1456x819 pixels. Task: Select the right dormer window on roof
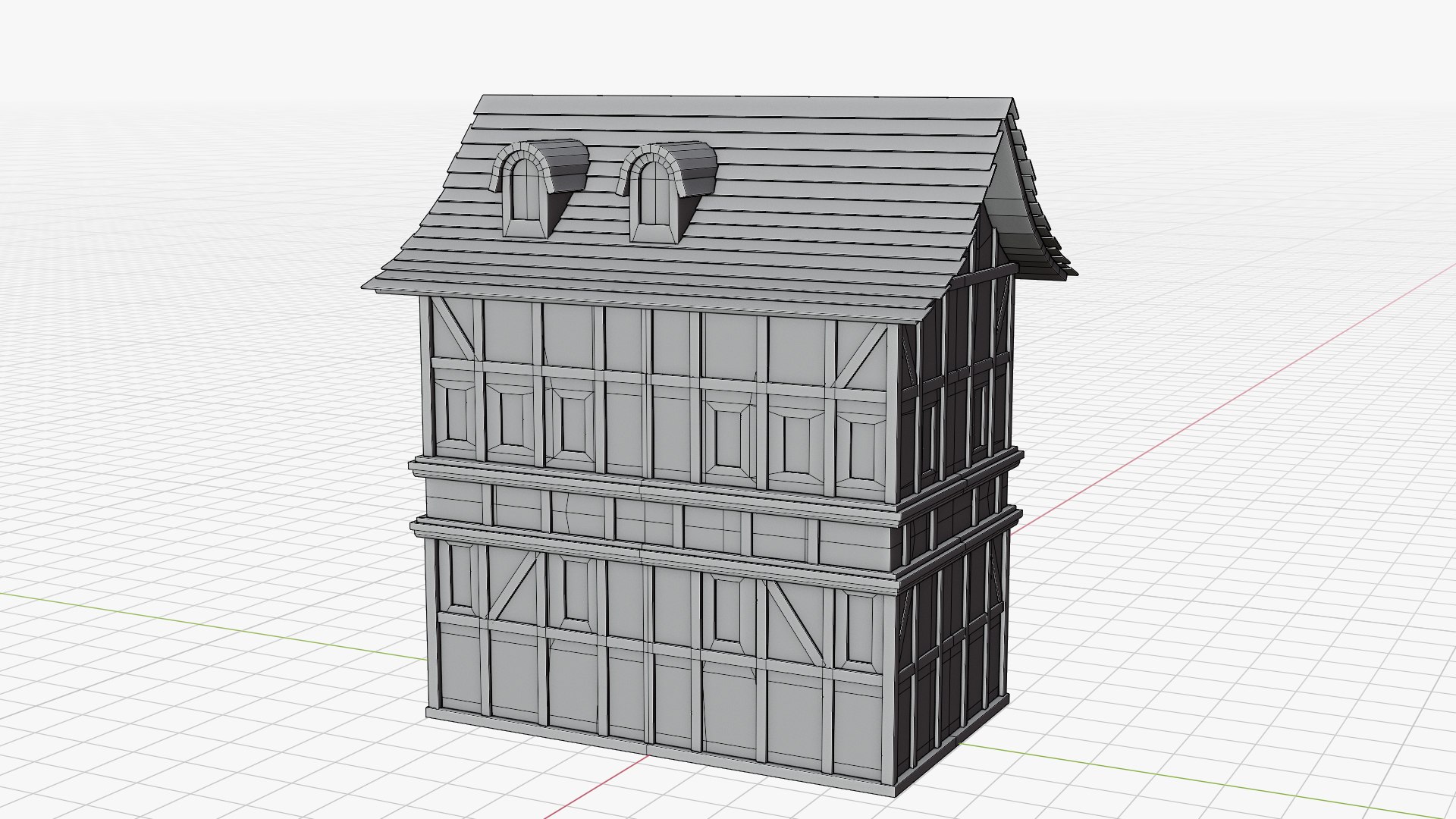[666, 193]
